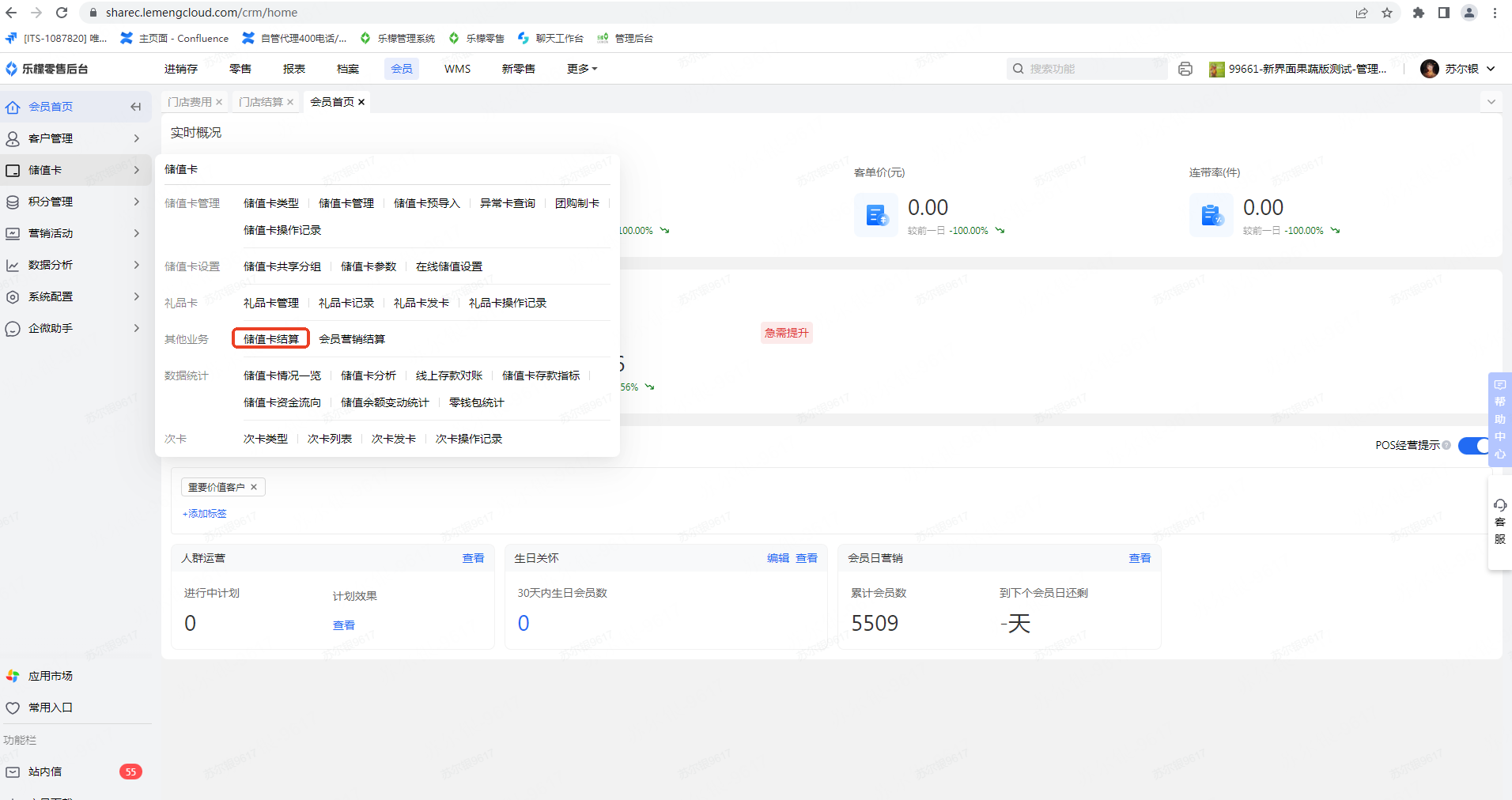Open 储值卡类型 menu entry
The height and width of the screenshot is (800, 1512).
pyautogui.click(x=271, y=203)
